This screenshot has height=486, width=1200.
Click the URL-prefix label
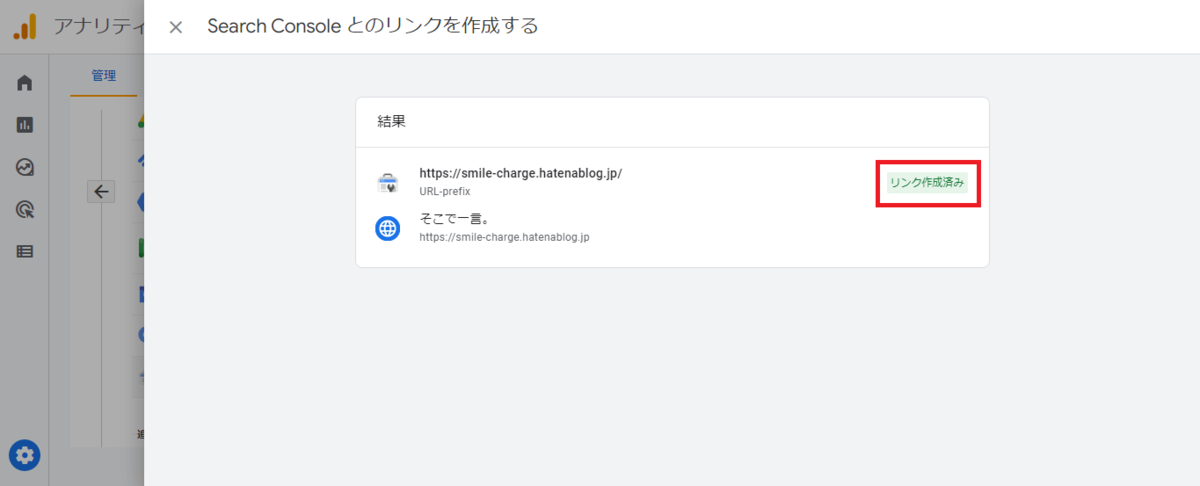pyautogui.click(x=445, y=191)
